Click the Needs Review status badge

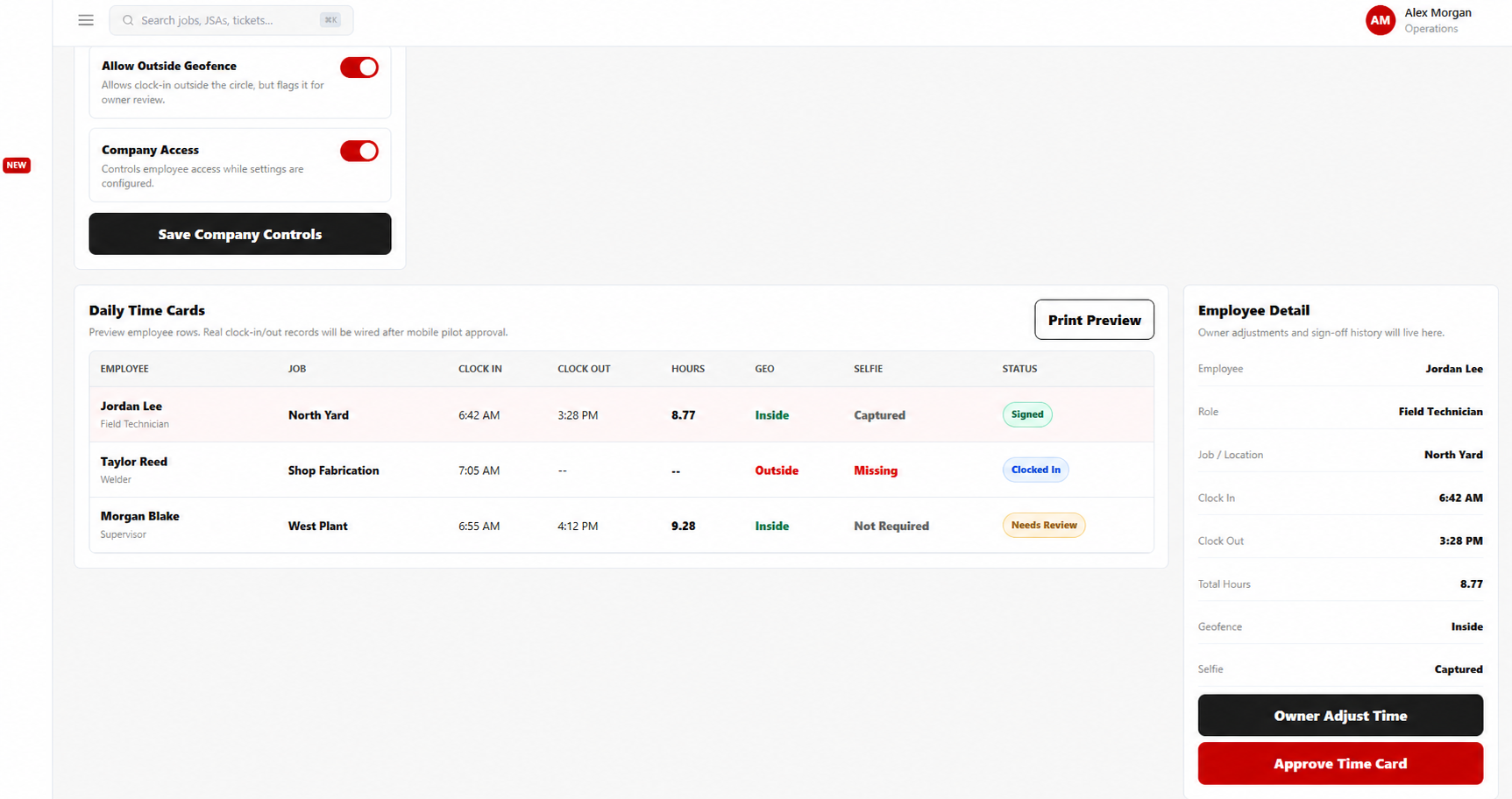pyautogui.click(x=1044, y=525)
